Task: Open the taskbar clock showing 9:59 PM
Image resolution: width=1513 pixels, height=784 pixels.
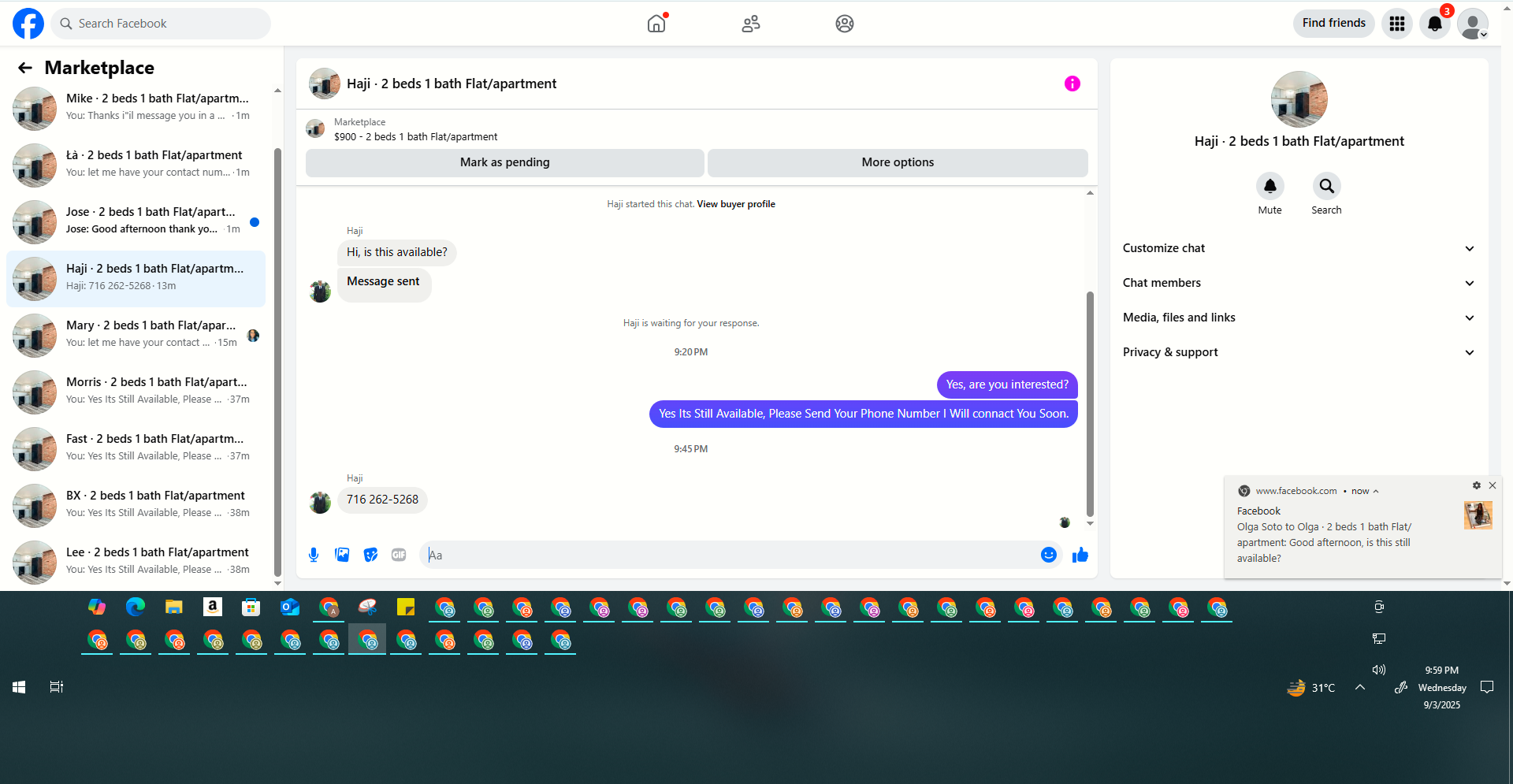Action: click(x=1442, y=687)
